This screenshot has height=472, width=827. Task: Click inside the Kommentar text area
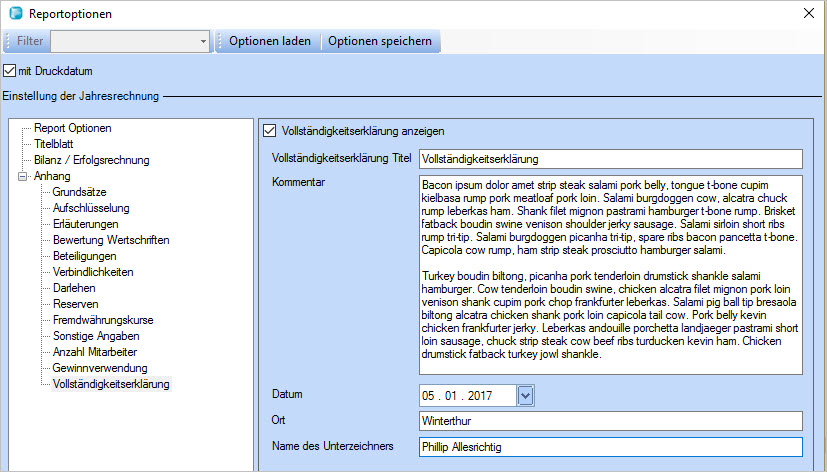(610, 275)
